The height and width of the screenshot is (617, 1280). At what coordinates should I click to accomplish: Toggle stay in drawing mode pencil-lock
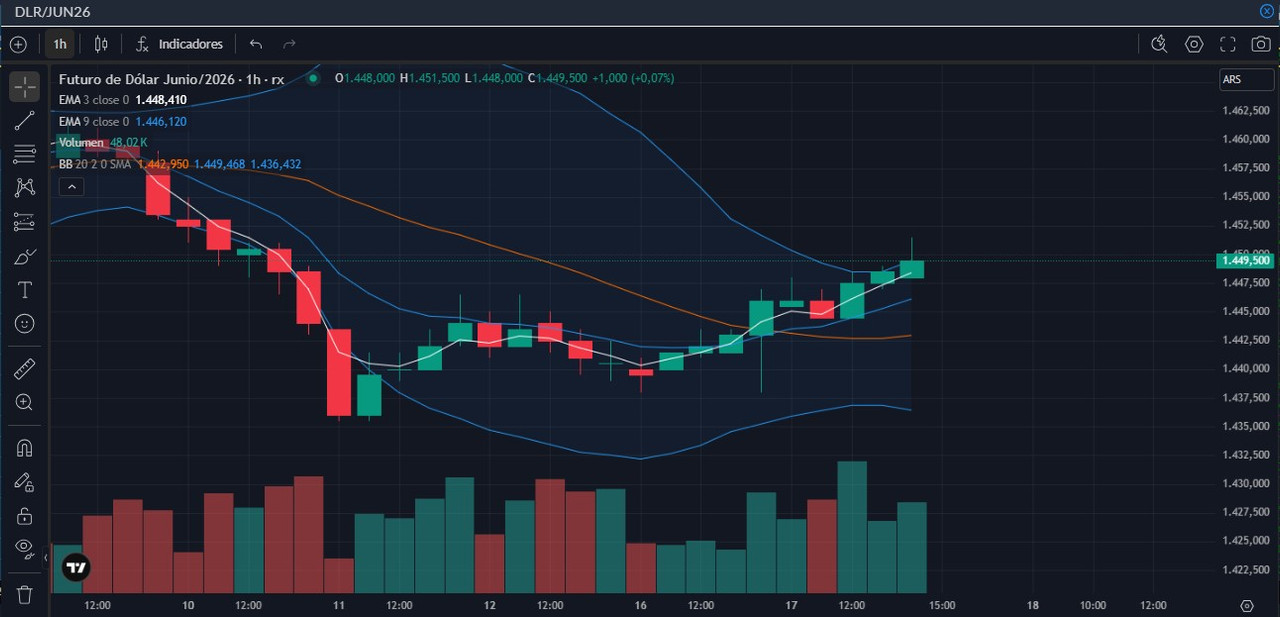point(25,482)
